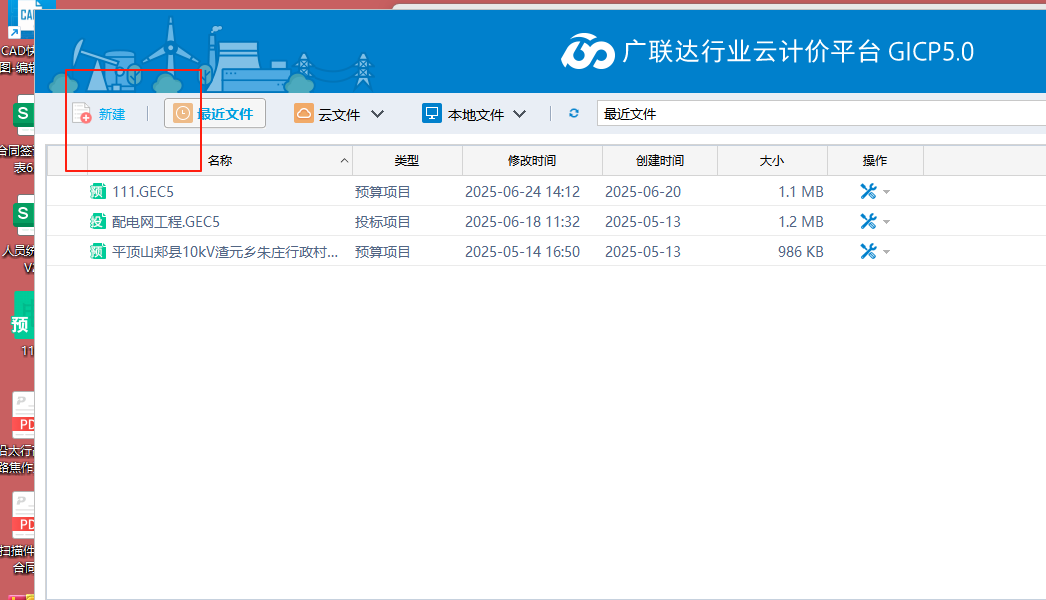Screen dimensions: 1046x600
Task: Expand actions dropdown arrow for 111.GEC5
Action: point(887,192)
